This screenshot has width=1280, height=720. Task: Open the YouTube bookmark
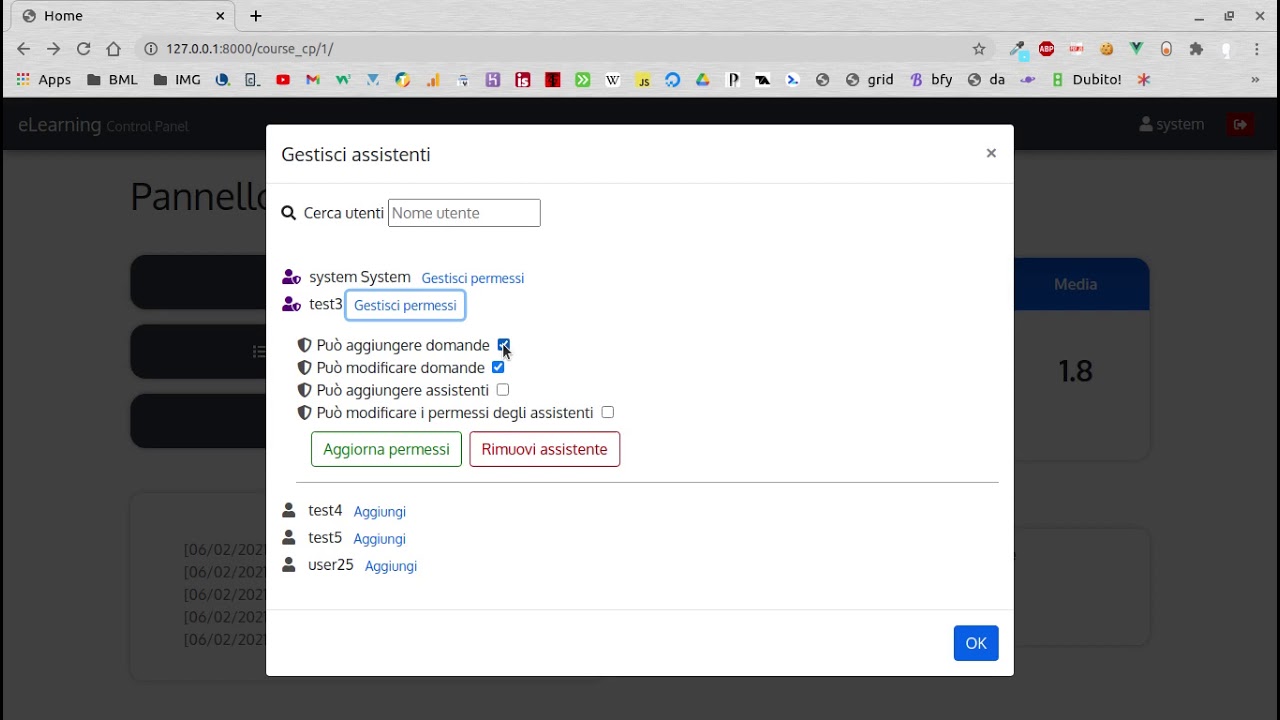click(283, 80)
